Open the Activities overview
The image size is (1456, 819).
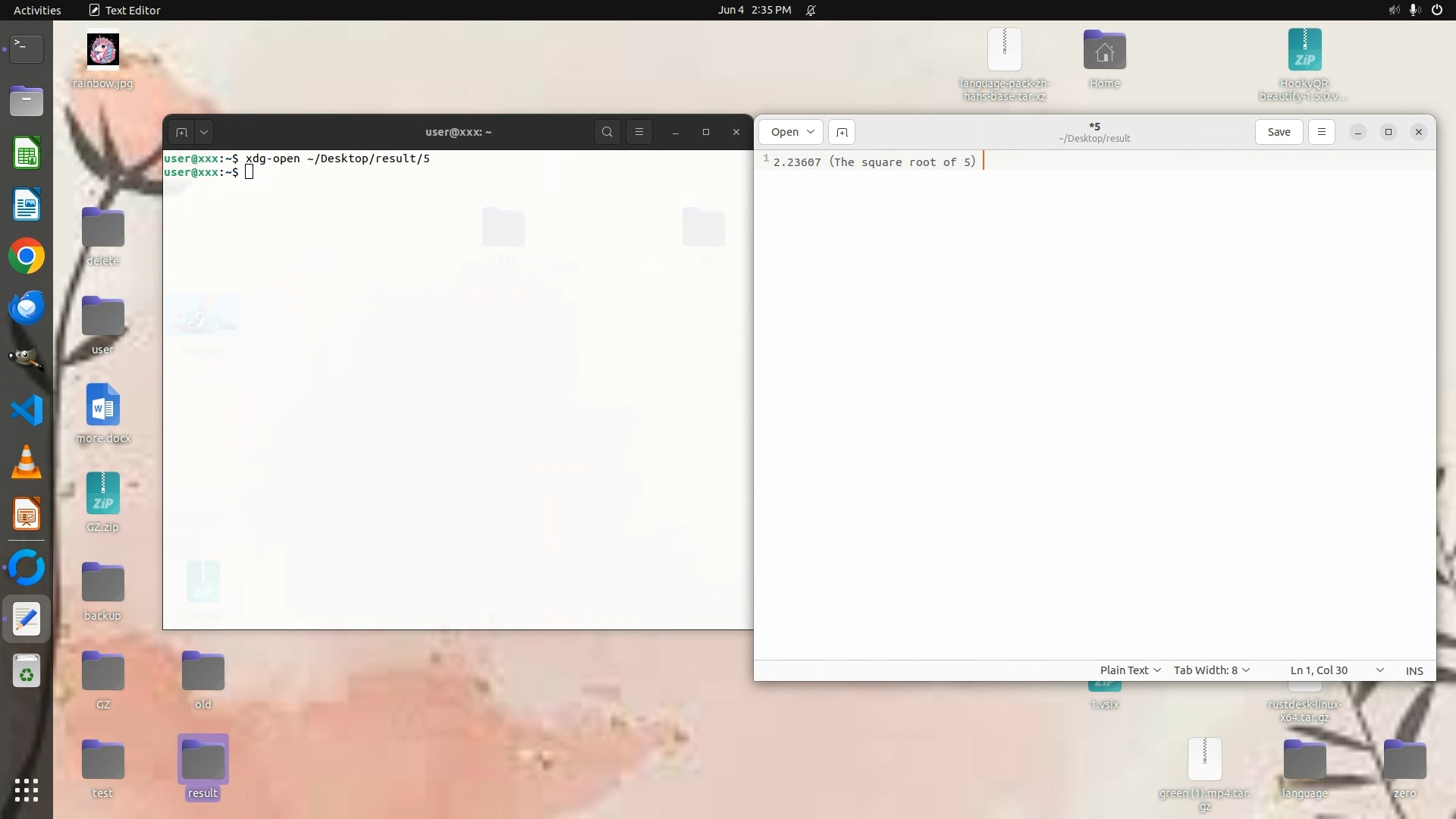tap(37, 10)
